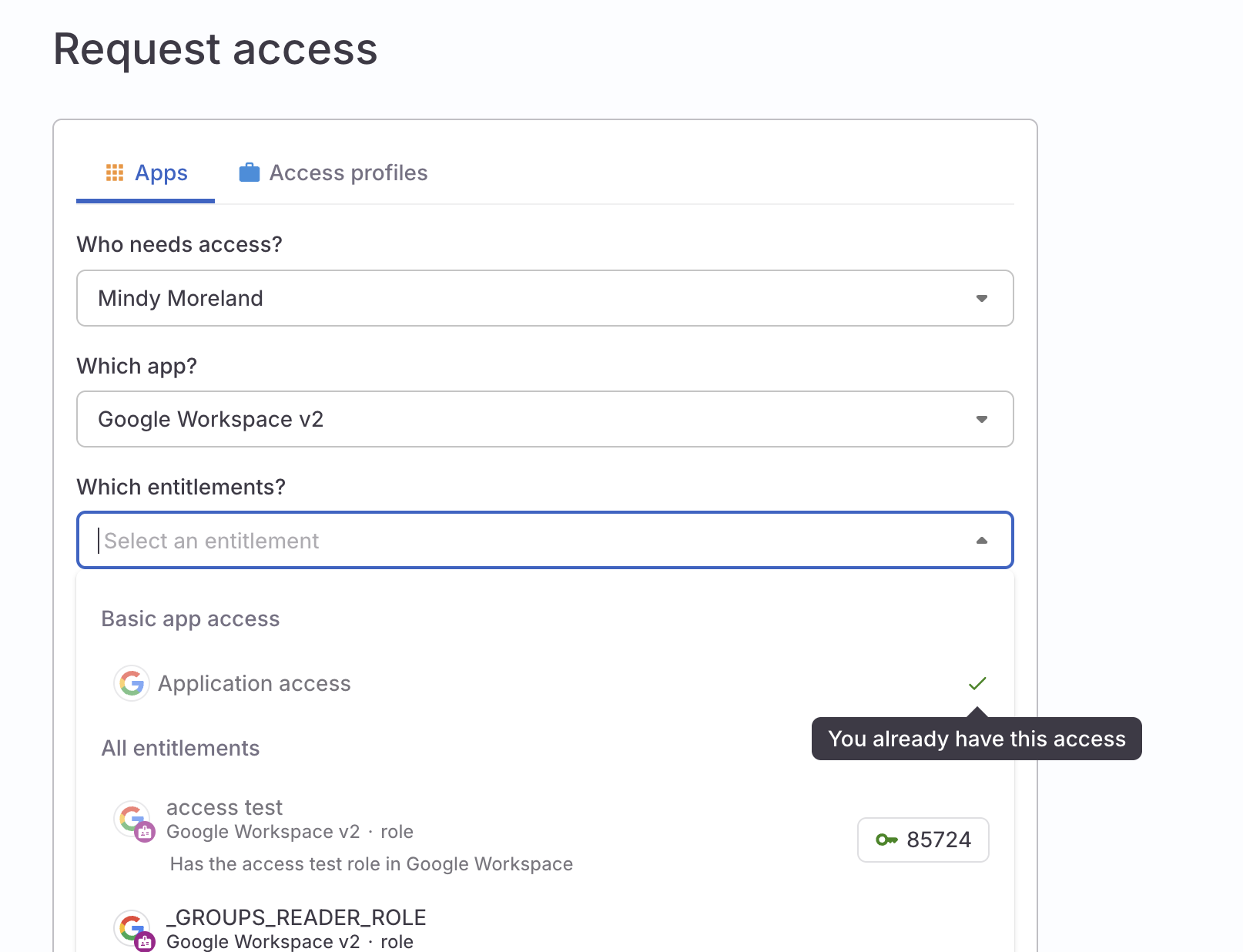Click the briefcase icon beside Access profiles
This screenshot has width=1243, height=952.
249,173
